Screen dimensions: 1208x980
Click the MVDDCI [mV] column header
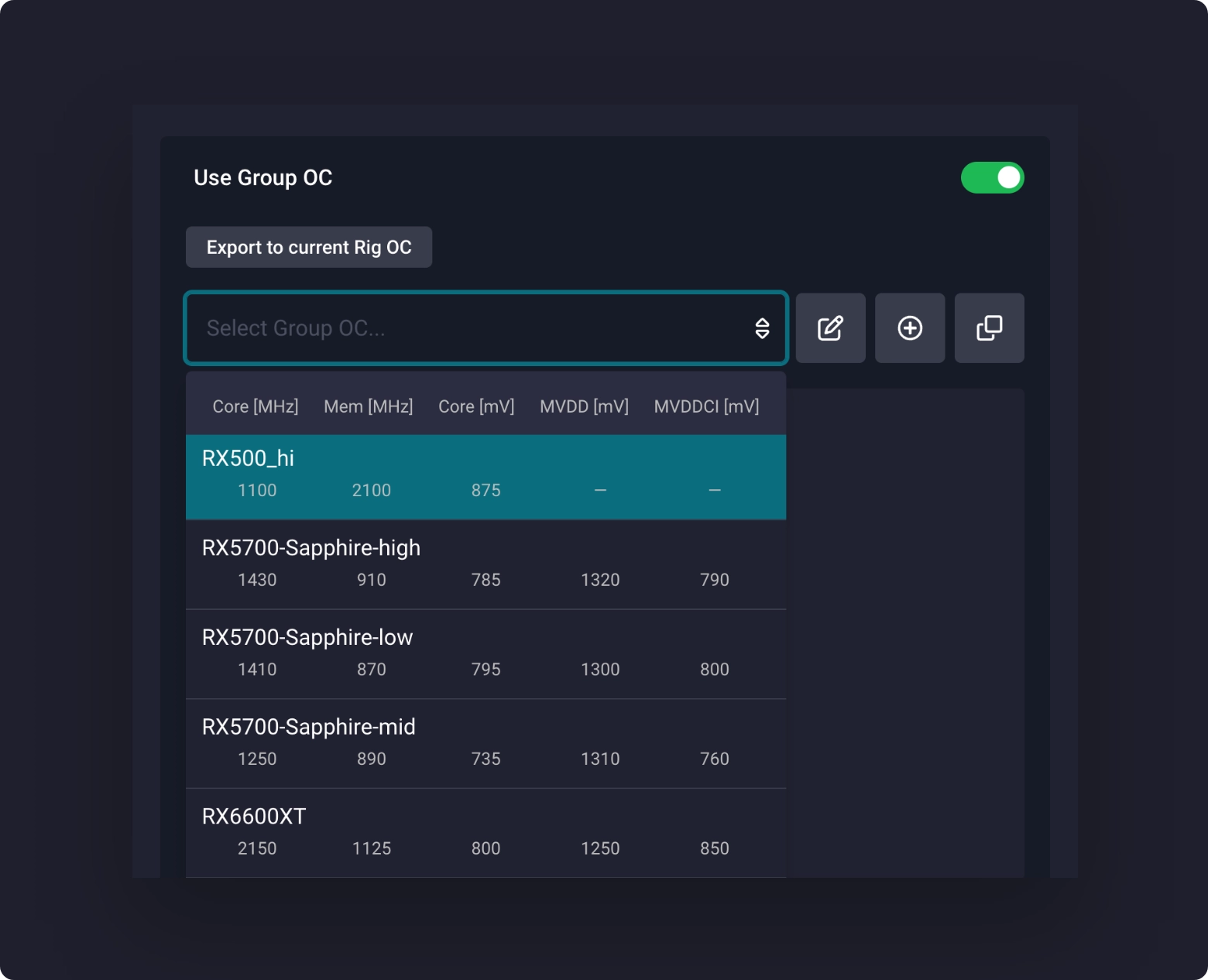pos(706,406)
